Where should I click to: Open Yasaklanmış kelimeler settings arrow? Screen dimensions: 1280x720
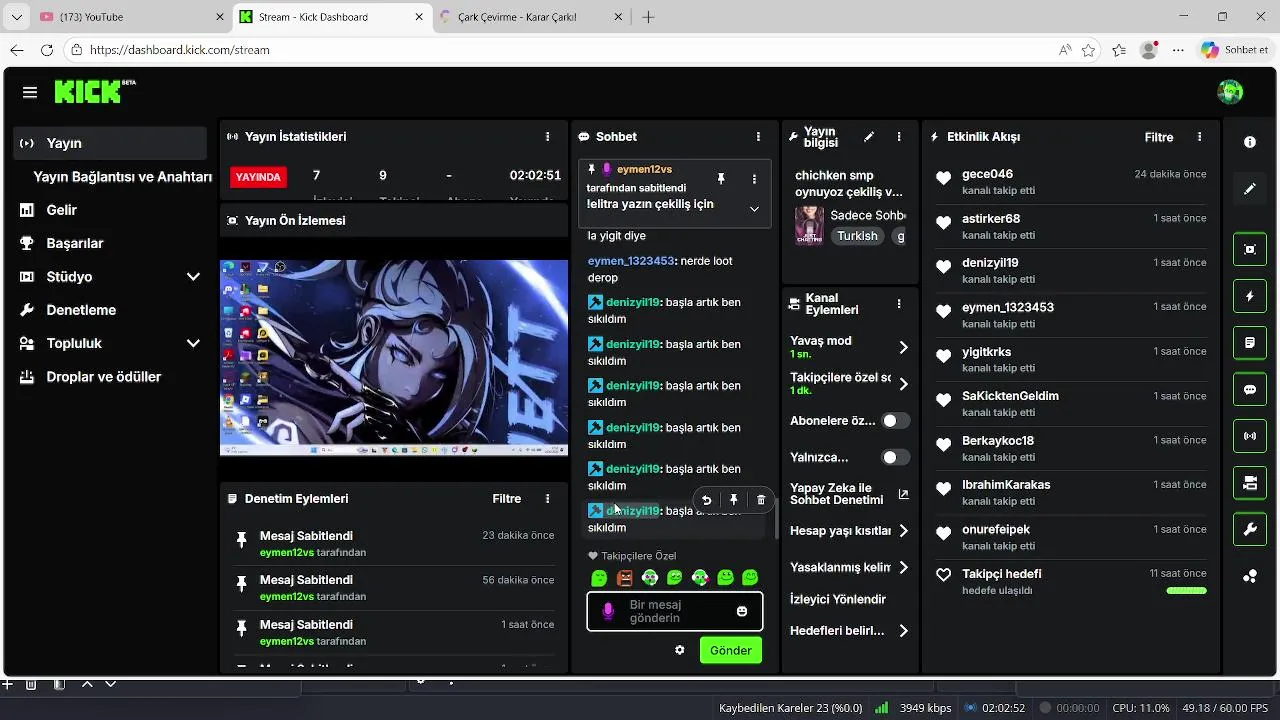[x=903, y=567]
